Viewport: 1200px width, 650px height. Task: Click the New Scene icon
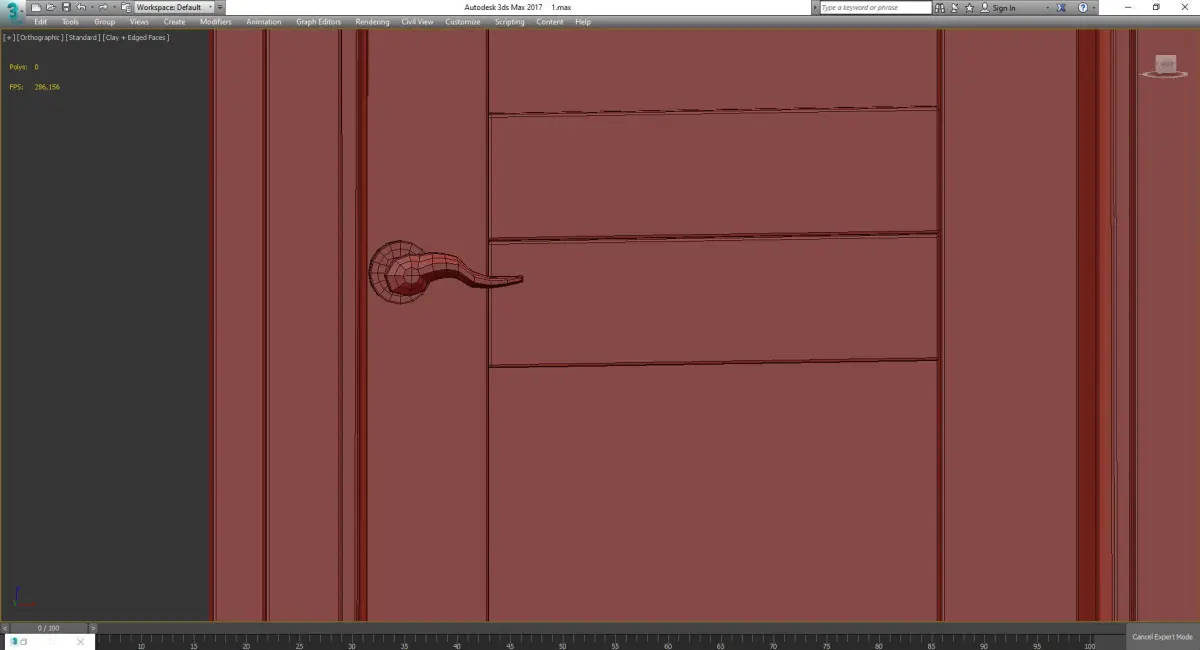[x=36, y=7]
